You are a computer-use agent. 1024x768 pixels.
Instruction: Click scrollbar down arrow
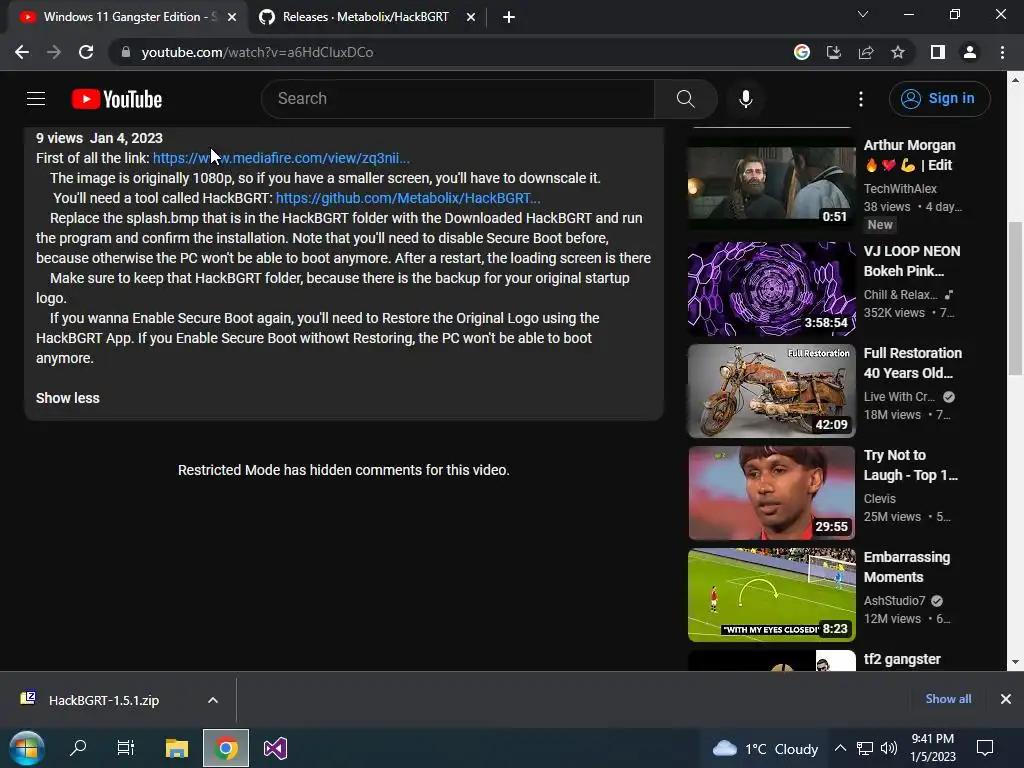(1015, 662)
